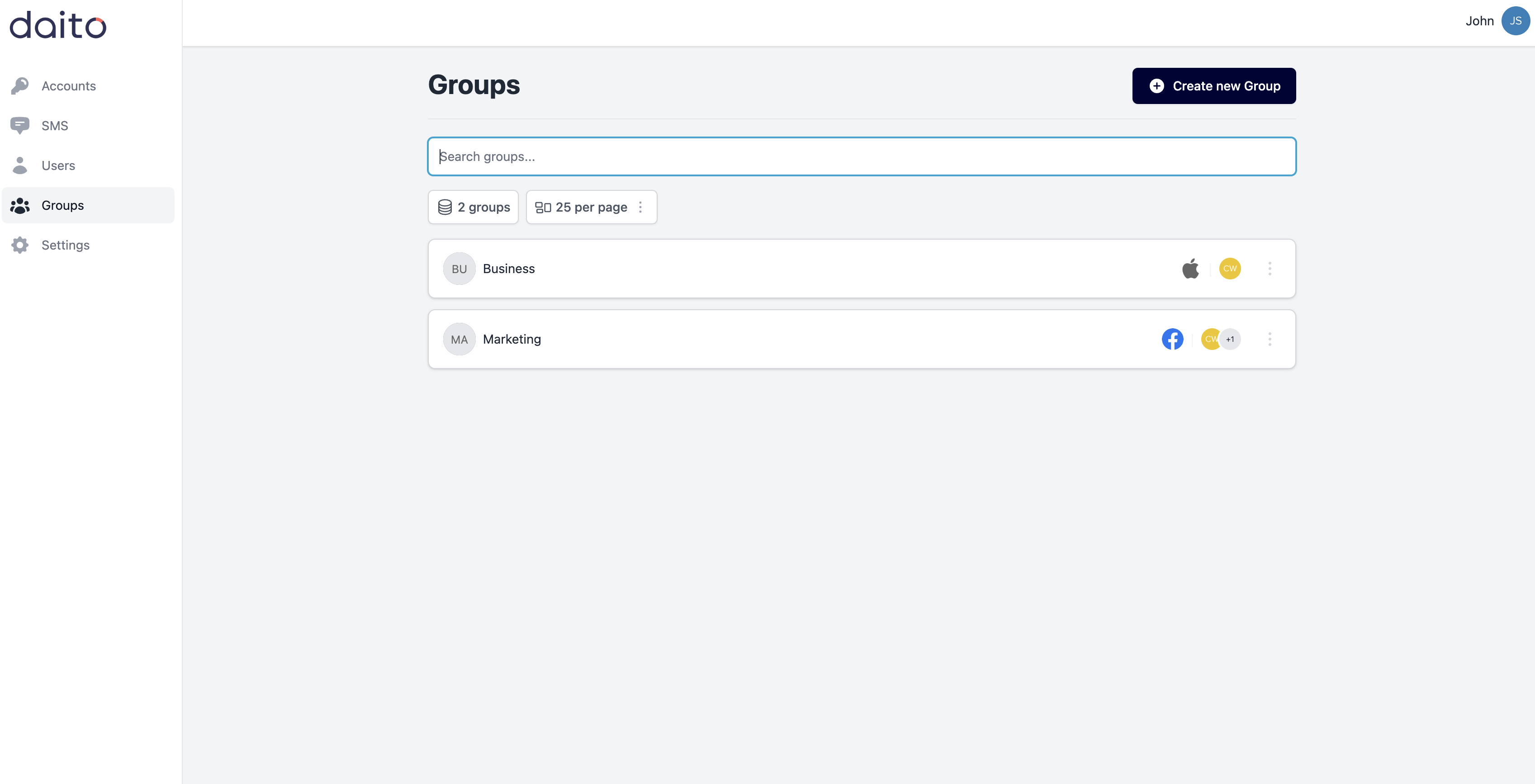The width and height of the screenshot is (1535, 784).
Task: Open Accounts in the sidebar
Action: tap(88, 86)
